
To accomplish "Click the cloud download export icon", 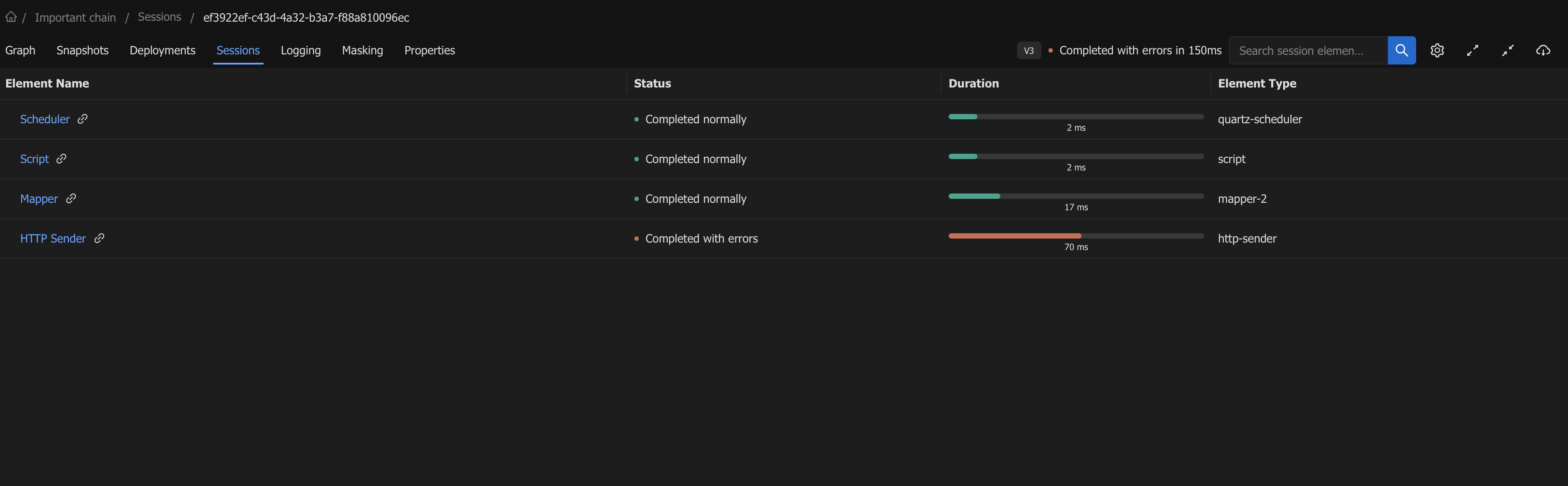I will click(1543, 50).
